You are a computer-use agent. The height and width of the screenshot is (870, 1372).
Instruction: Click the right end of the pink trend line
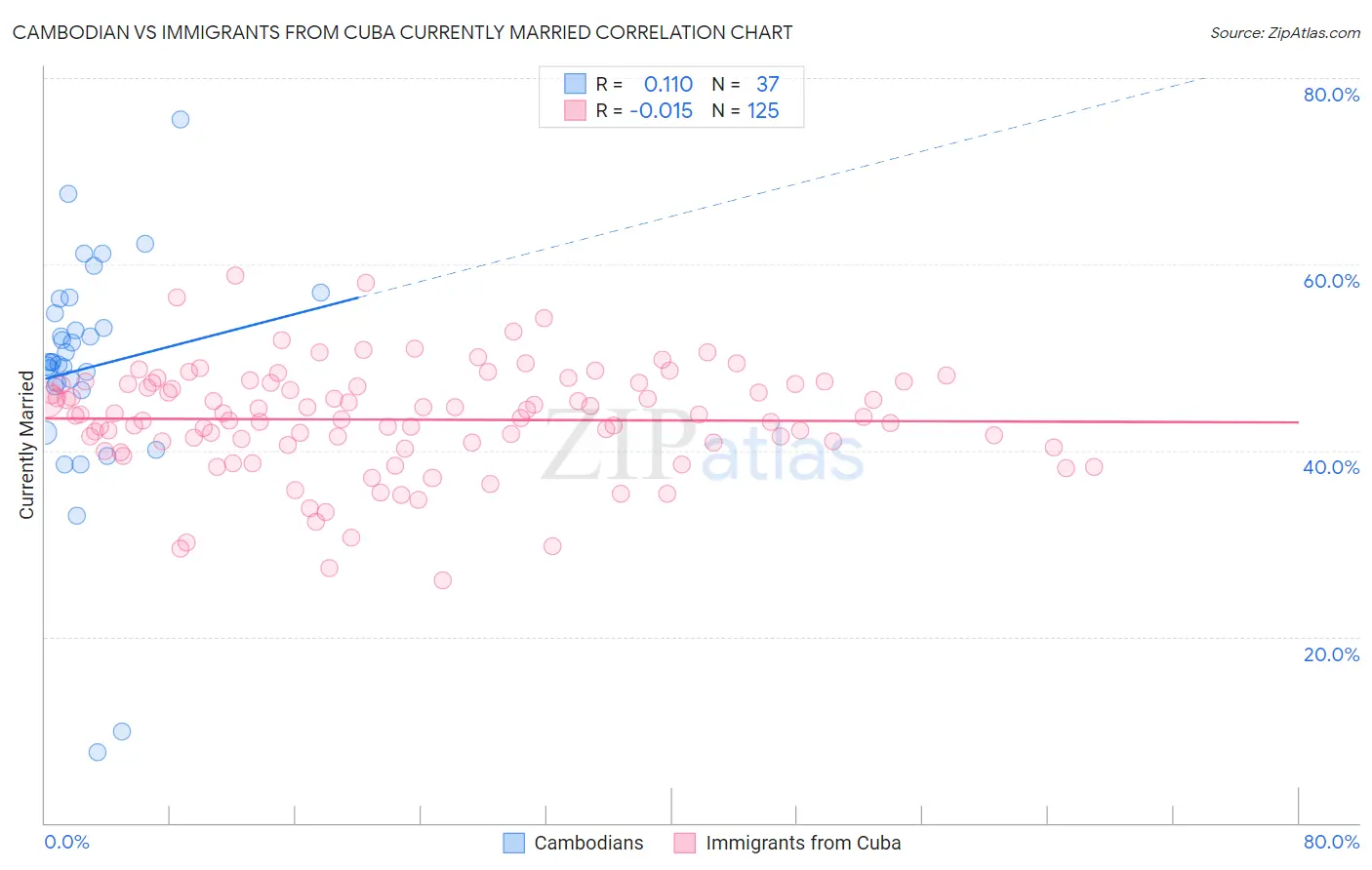(1297, 422)
